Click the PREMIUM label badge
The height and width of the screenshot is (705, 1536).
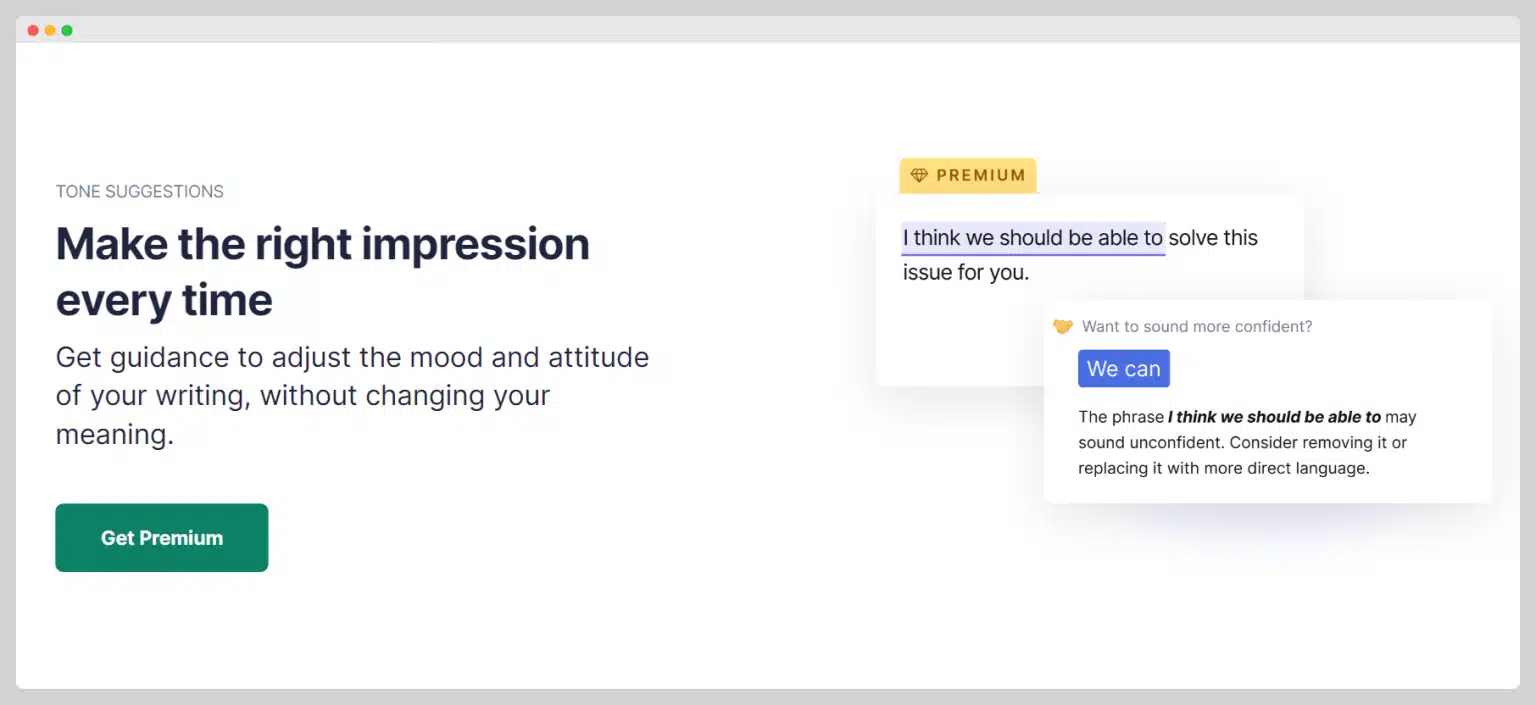tap(968, 175)
